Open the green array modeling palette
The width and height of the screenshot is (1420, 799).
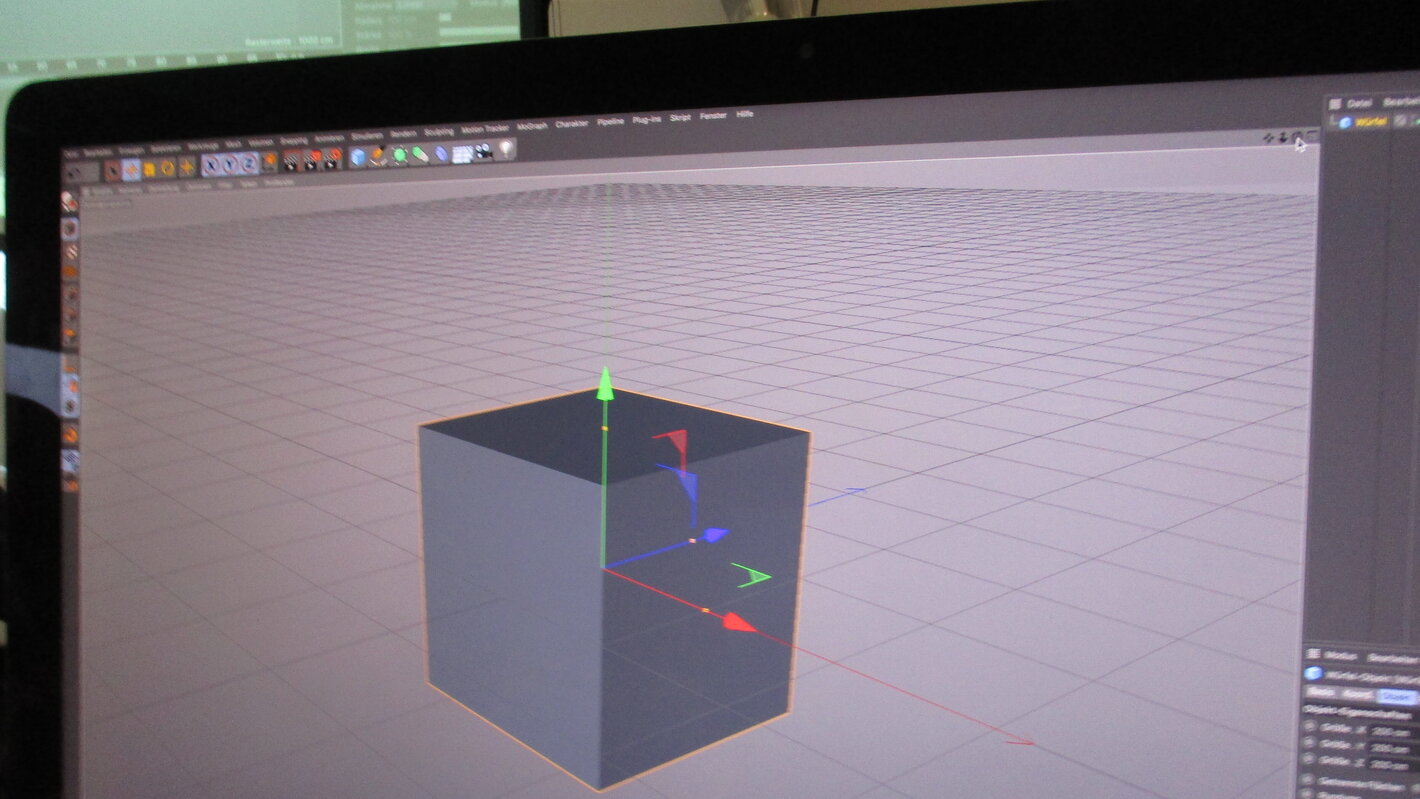tap(420, 154)
